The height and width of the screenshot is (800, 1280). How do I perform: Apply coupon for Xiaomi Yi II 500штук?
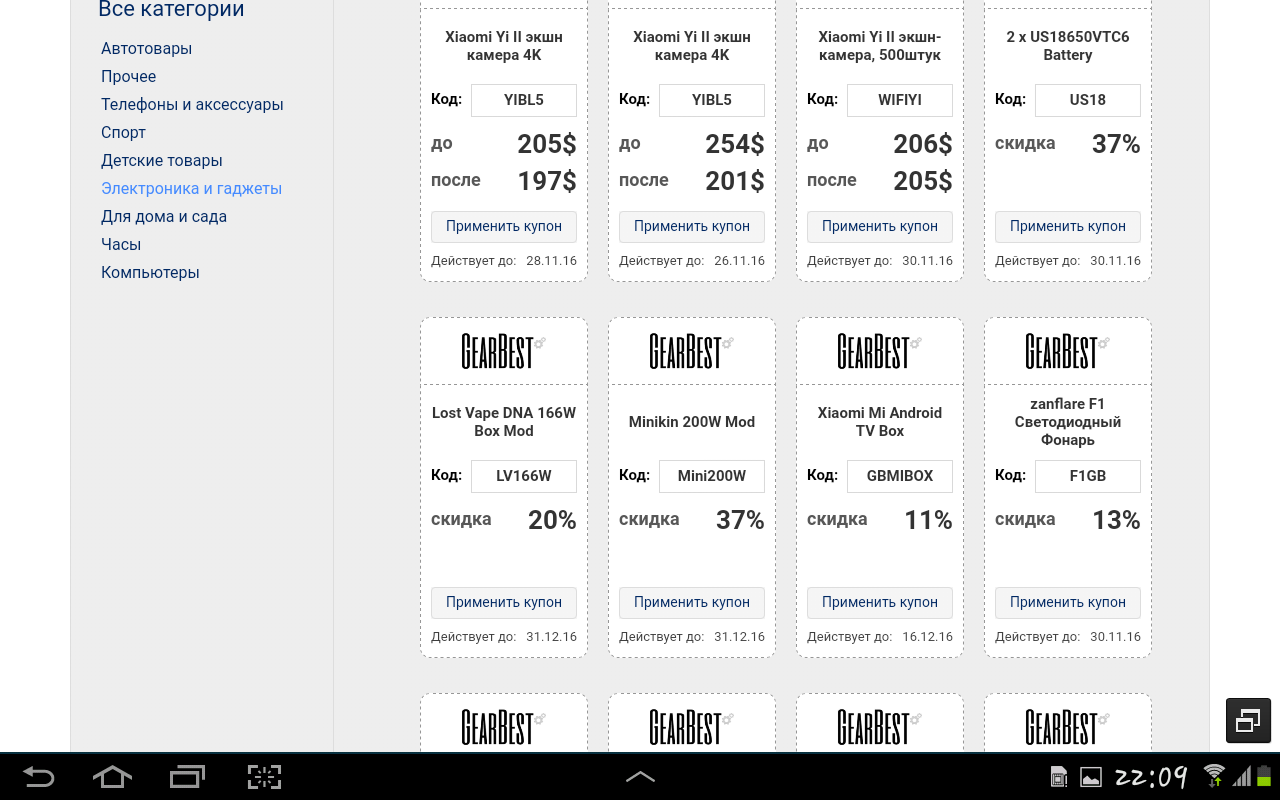click(880, 226)
